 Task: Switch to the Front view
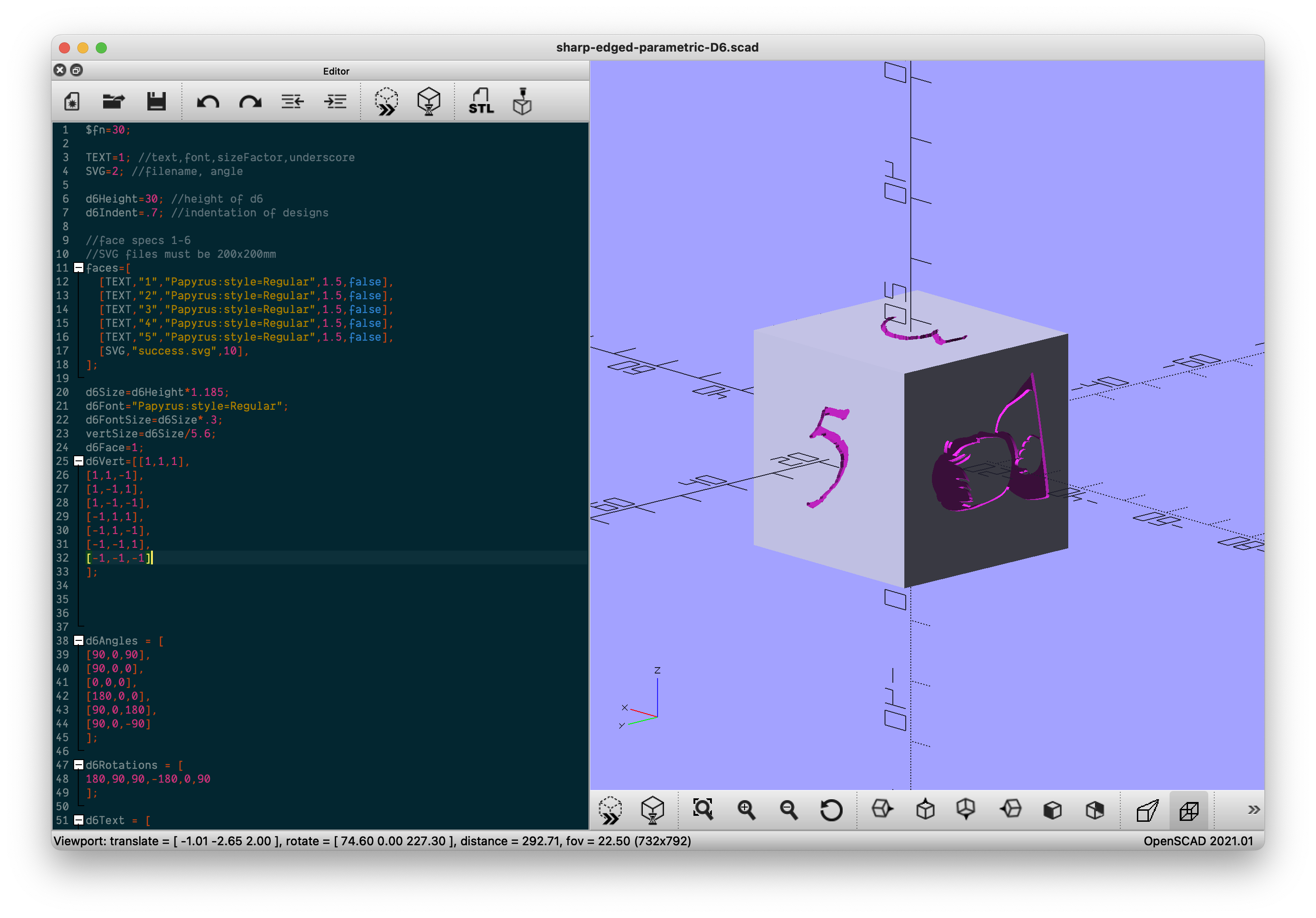[1052, 810]
